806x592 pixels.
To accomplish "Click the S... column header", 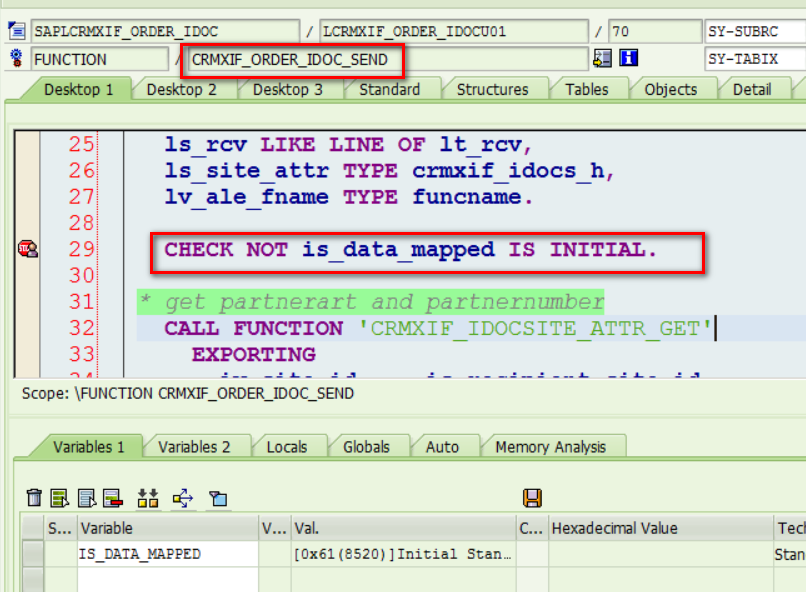I will click(x=60, y=528).
